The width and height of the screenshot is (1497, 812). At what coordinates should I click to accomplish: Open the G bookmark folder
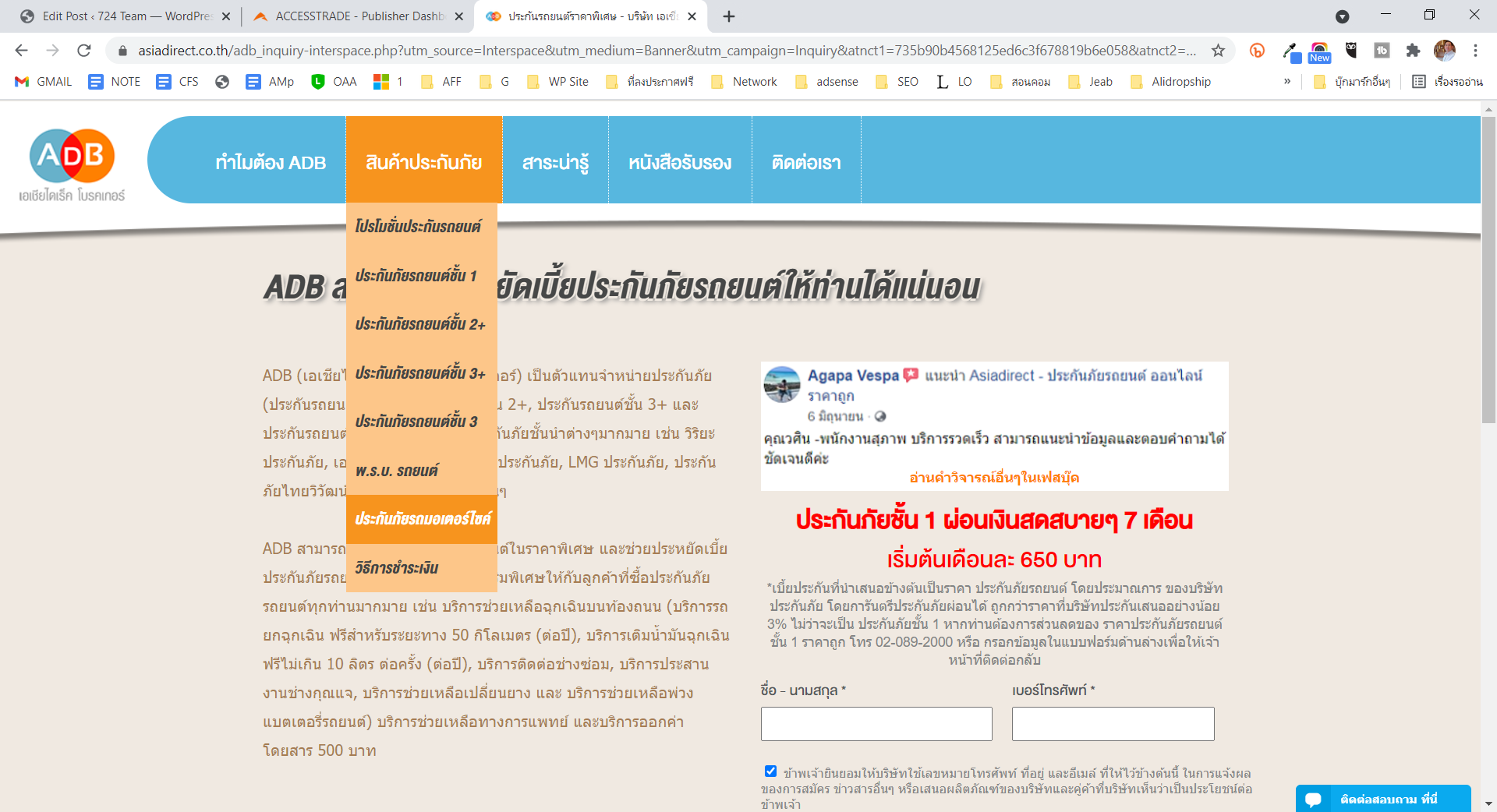pos(494,82)
